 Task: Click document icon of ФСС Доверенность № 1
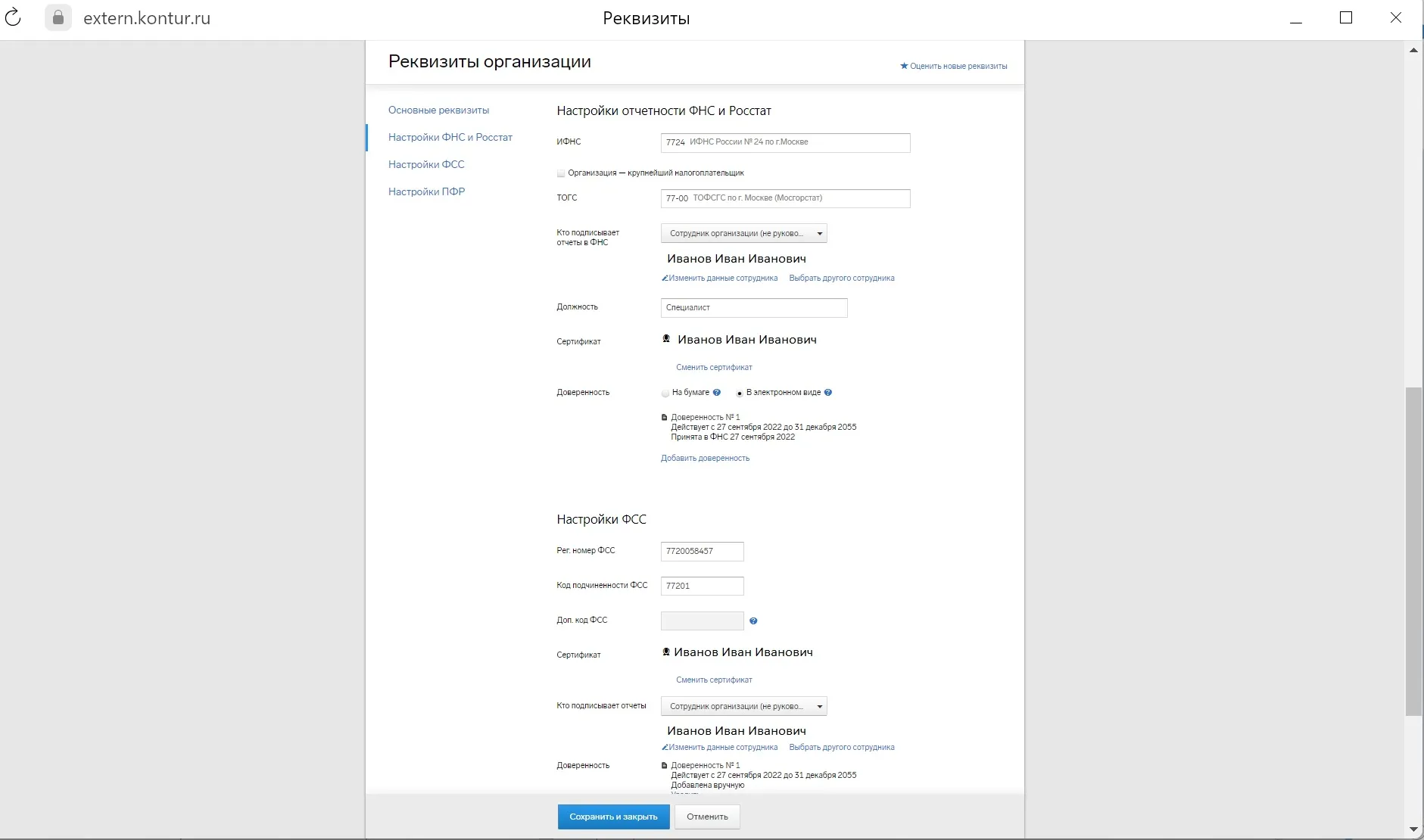665,766
